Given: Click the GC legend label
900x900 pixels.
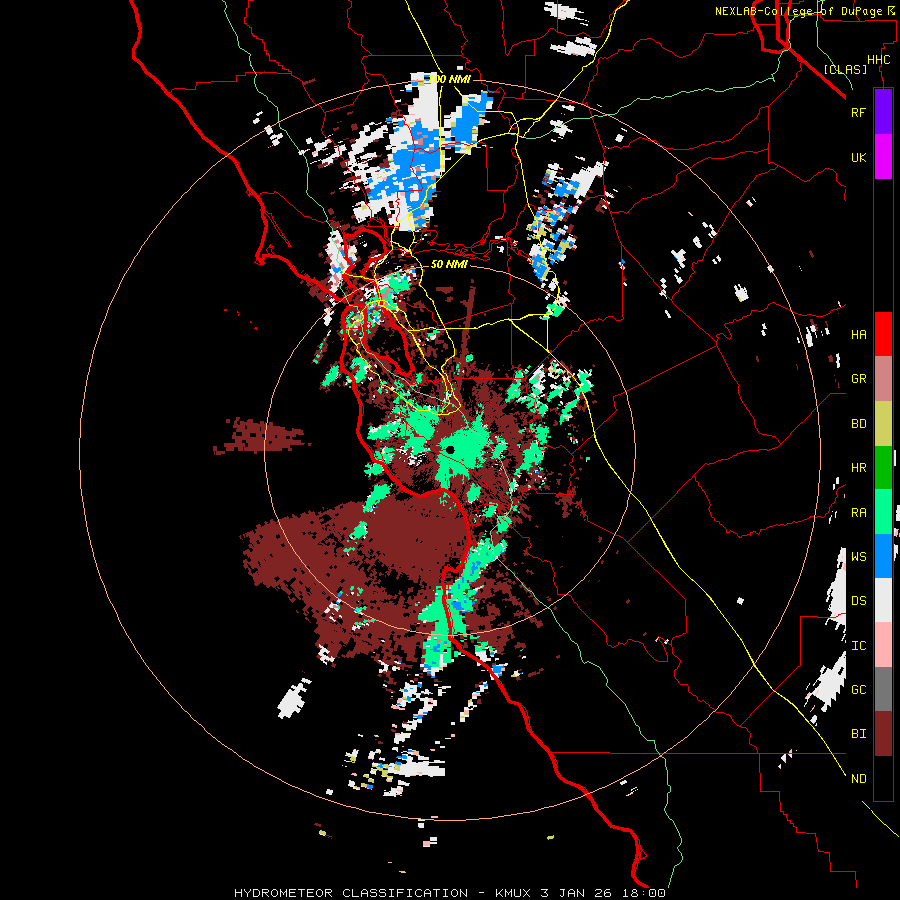Looking at the screenshot, I should (858, 689).
